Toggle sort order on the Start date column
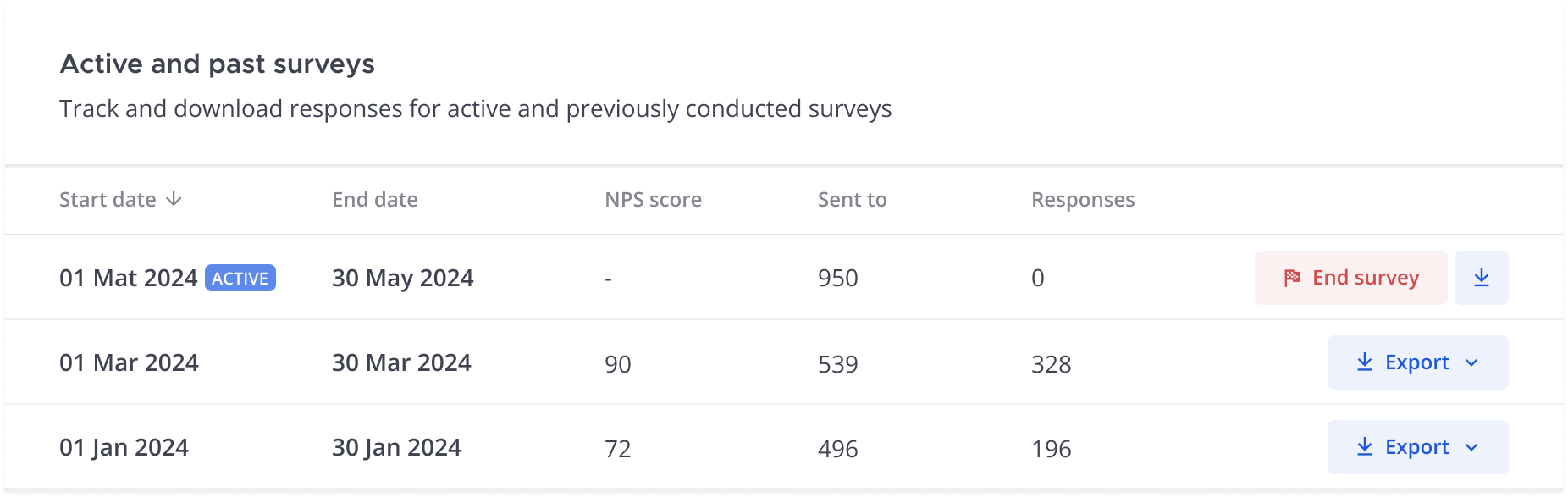The image size is (1568, 498). tap(175, 199)
